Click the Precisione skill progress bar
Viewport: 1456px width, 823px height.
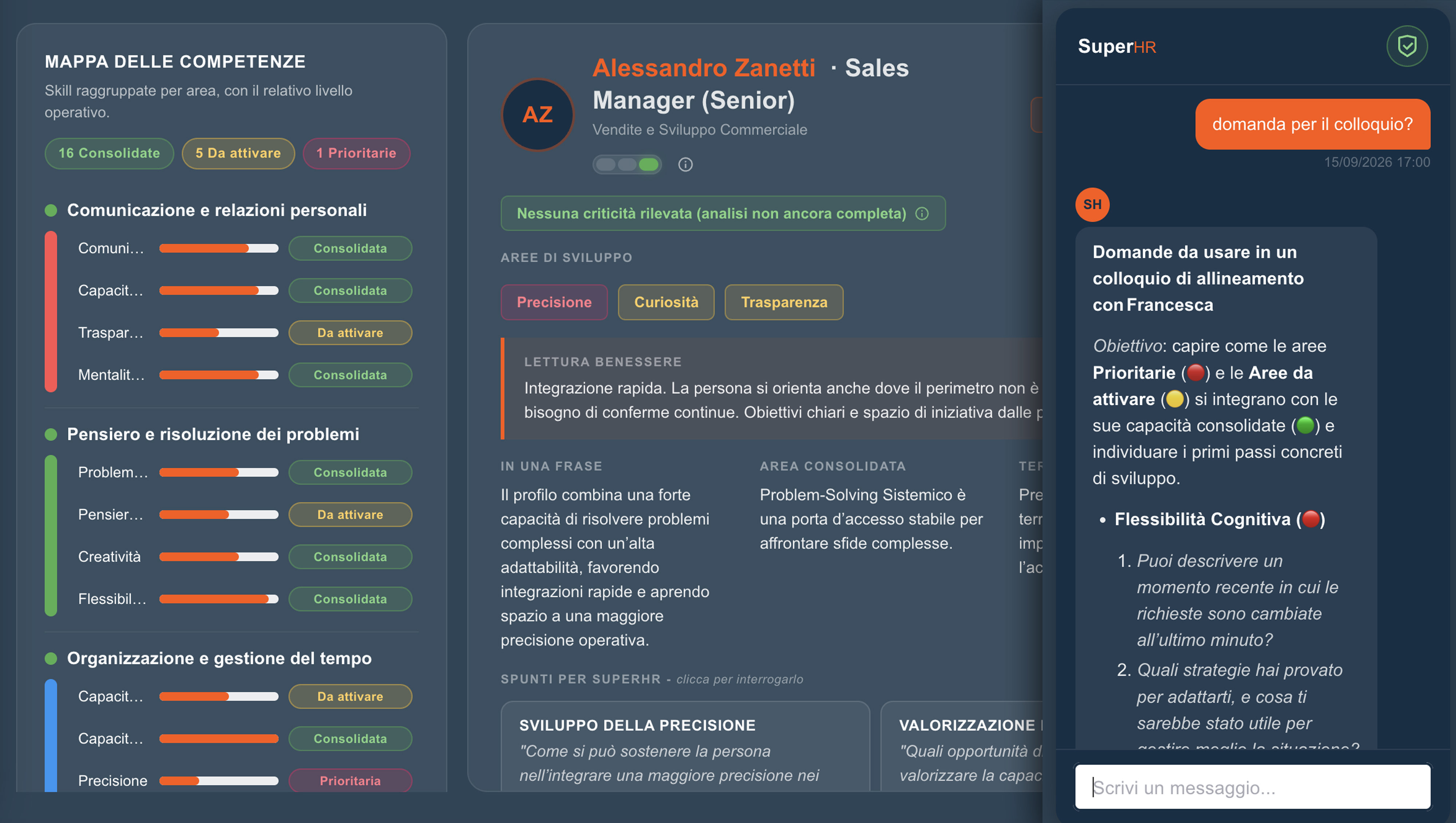[219, 781]
